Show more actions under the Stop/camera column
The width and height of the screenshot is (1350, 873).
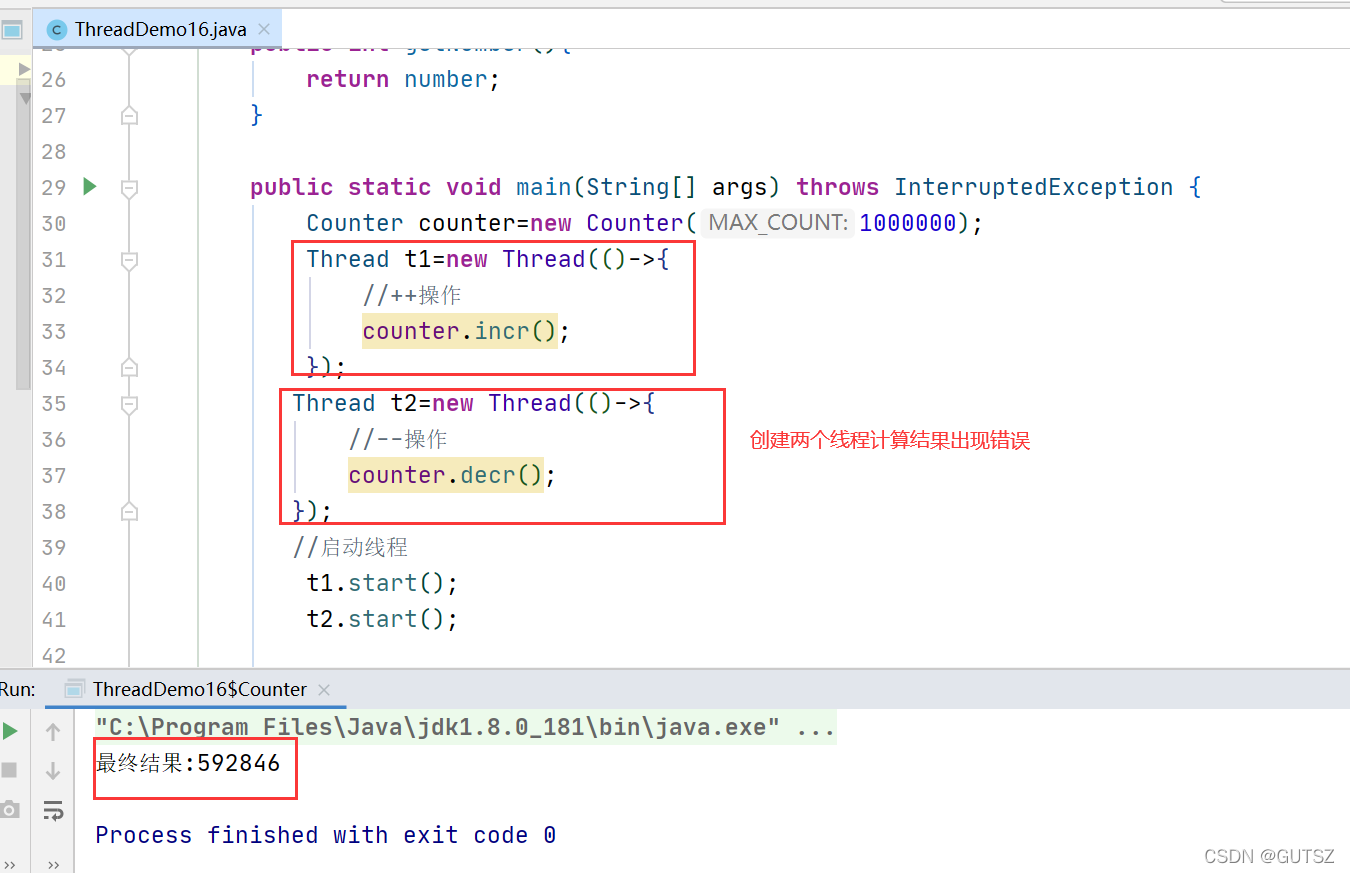[10, 865]
